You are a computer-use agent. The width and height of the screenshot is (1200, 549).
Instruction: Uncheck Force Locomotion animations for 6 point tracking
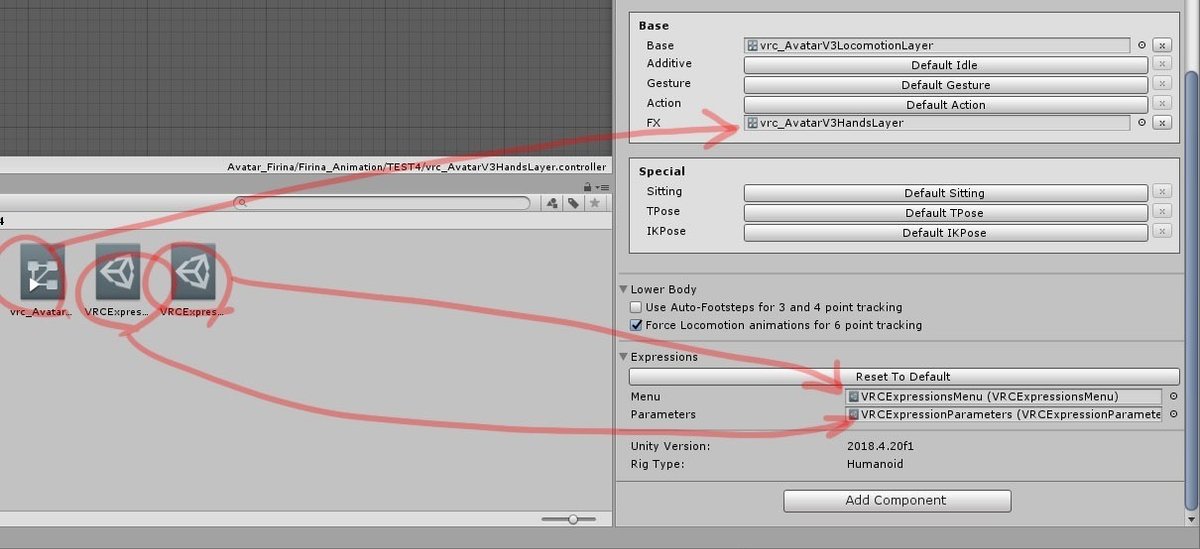tap(636, 325)
